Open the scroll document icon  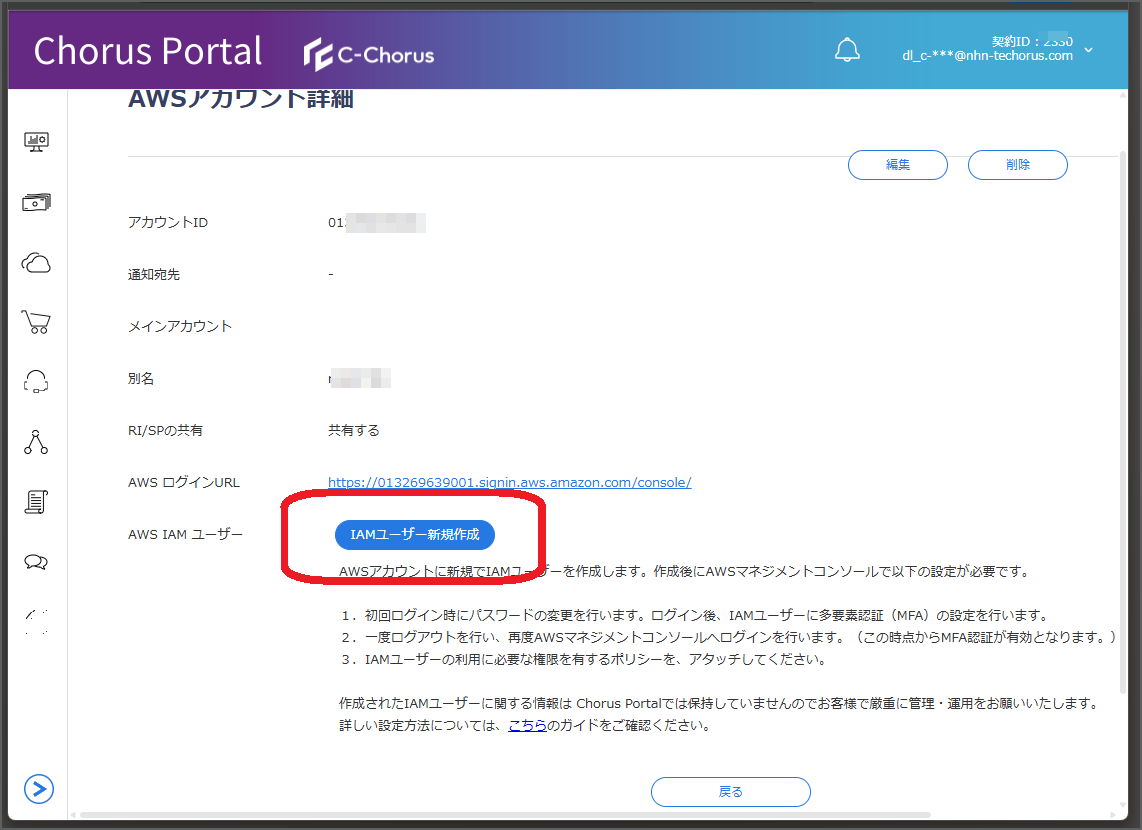point(36,501)
